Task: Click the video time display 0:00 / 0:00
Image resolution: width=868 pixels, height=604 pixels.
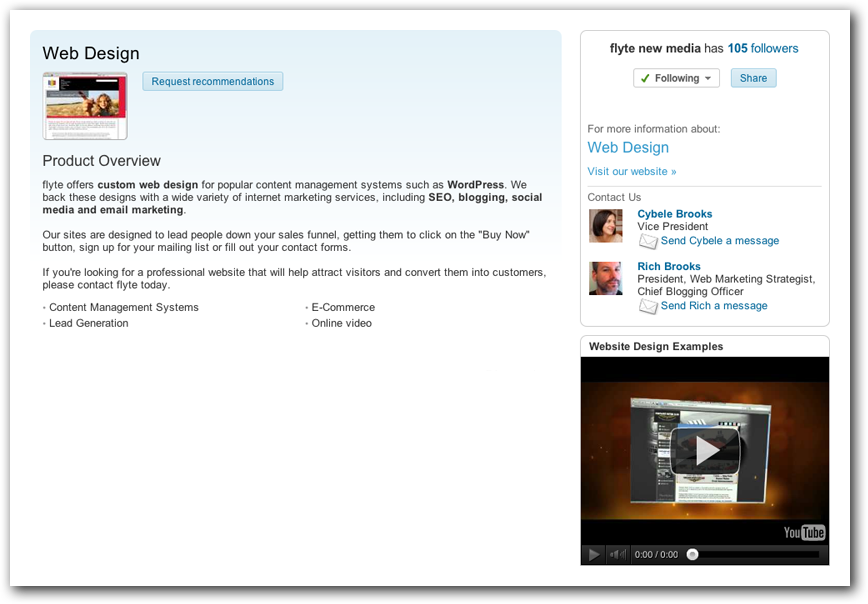Action: coord(656,555)
